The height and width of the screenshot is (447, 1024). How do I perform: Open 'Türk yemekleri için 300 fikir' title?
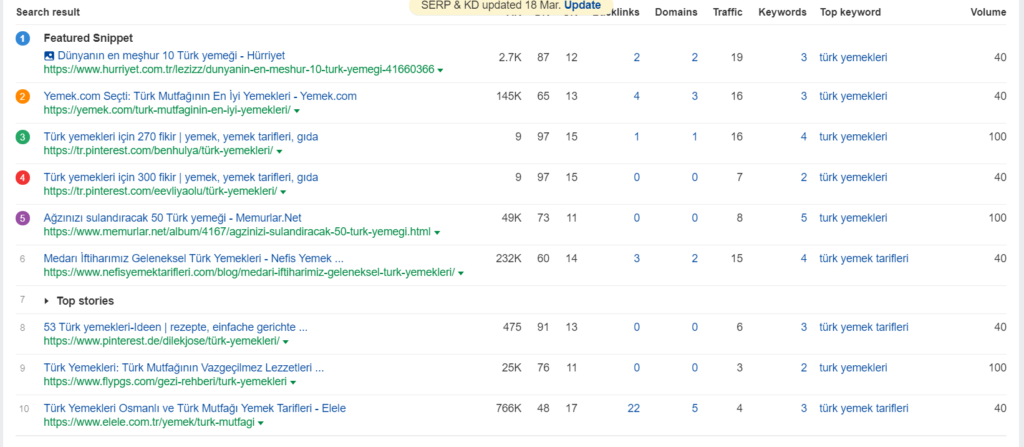181,178
